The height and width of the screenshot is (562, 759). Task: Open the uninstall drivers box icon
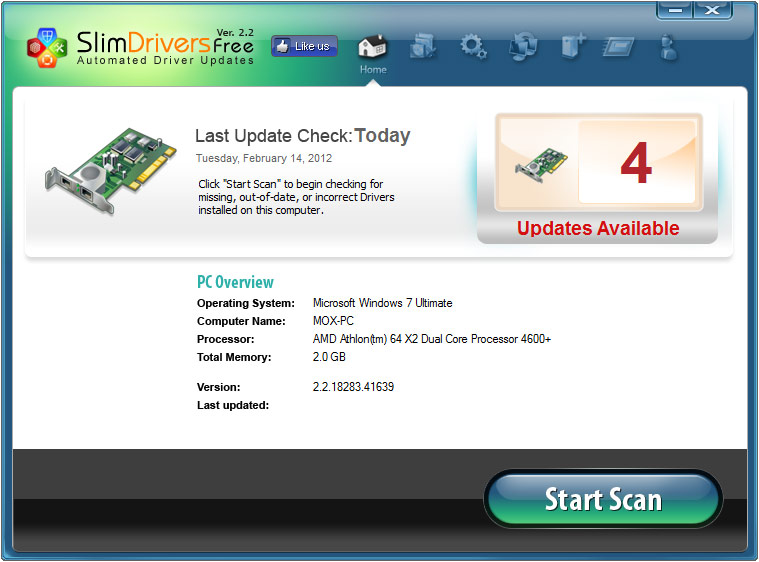423,46
